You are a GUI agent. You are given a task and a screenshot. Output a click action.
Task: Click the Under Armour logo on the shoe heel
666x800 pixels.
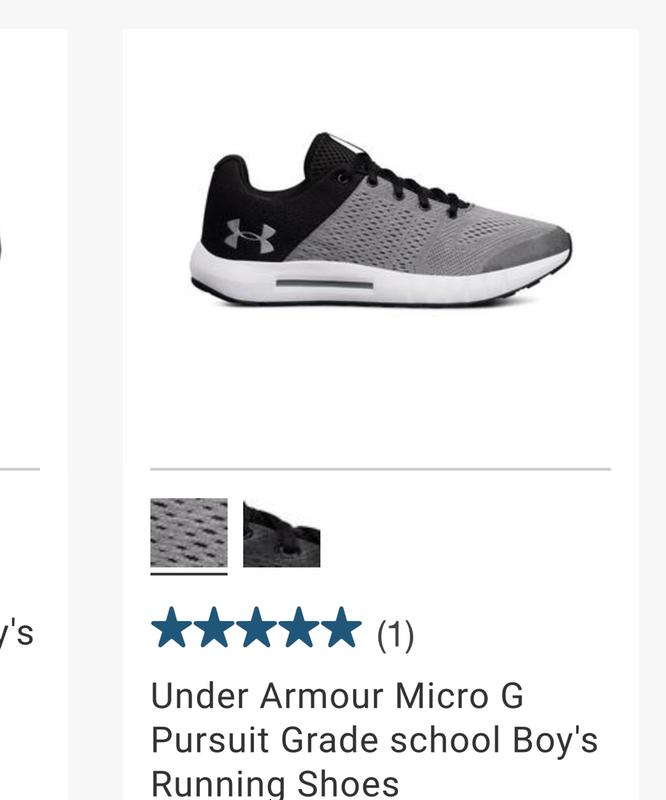coord(251,236)
